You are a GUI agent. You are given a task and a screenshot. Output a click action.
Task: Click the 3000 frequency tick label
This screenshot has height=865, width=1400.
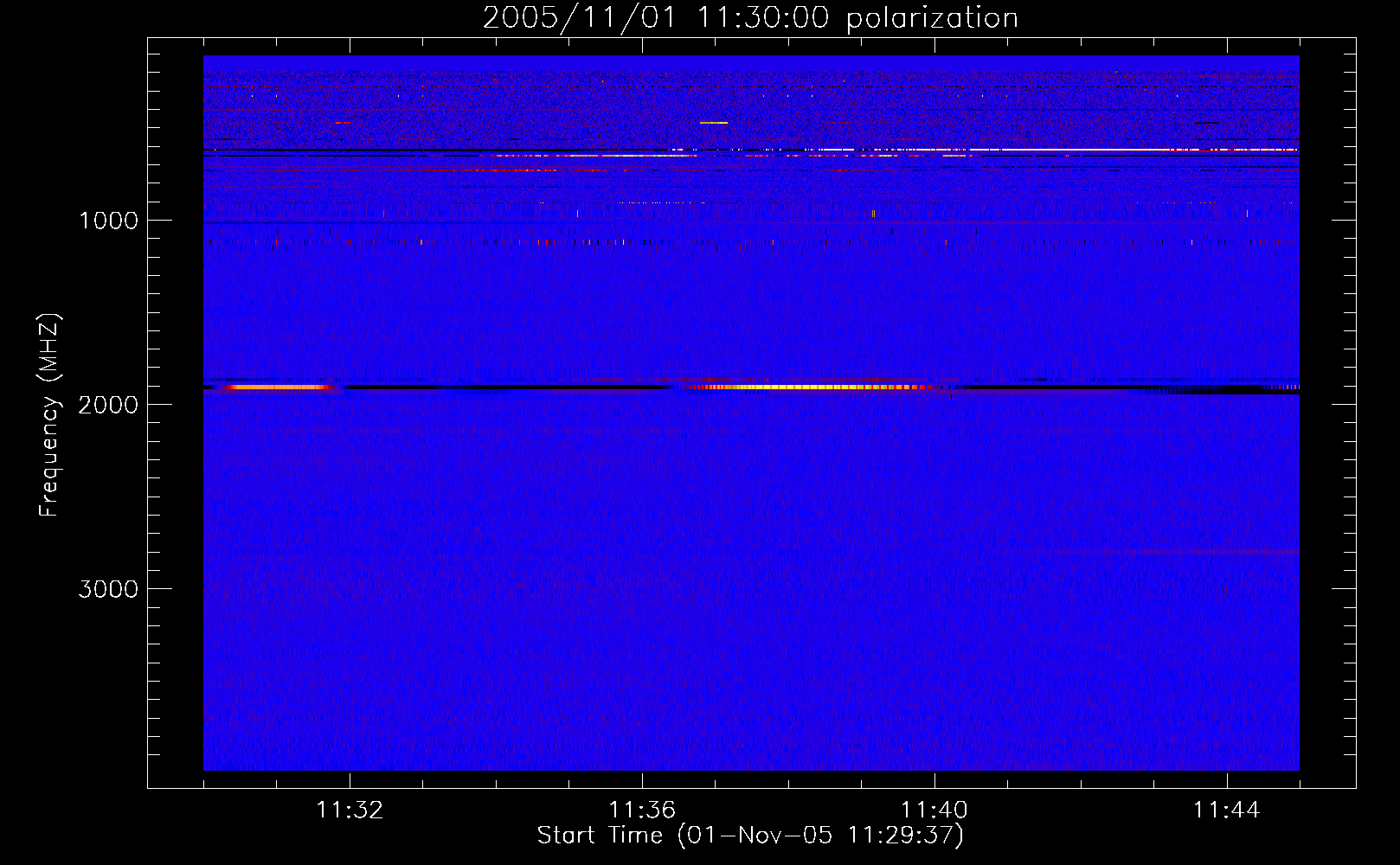click(108, 589)
